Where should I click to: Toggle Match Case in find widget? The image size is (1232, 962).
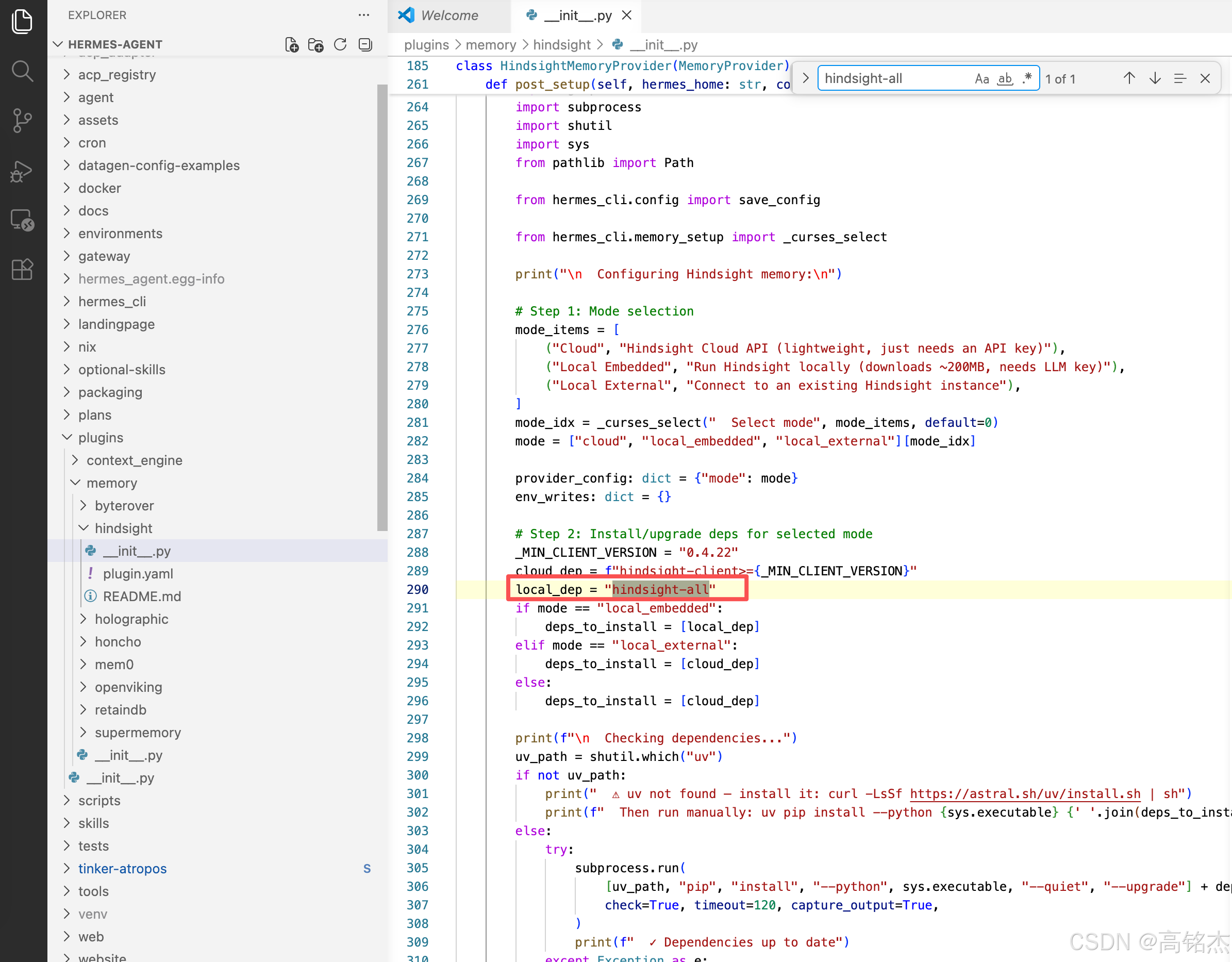coord(981,78)
